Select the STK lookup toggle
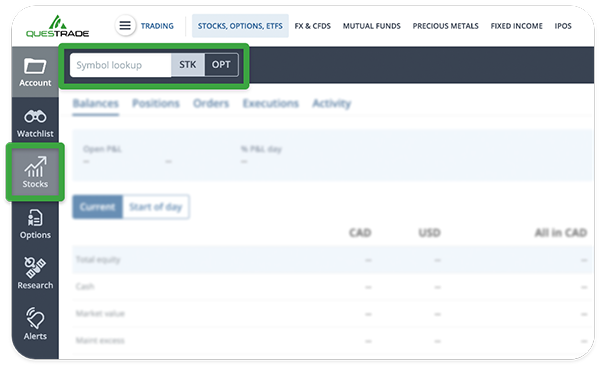600x365 pixels. (188, 65)
